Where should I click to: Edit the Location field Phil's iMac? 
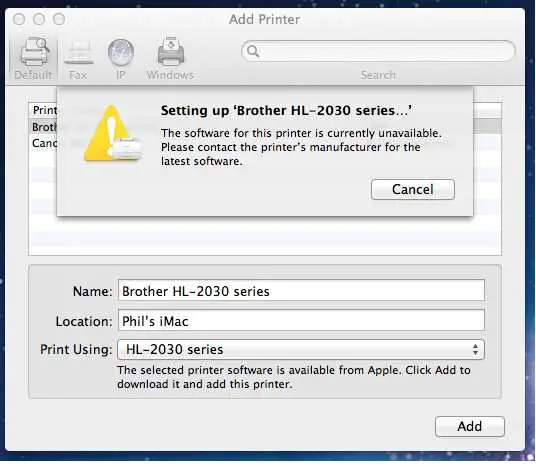301,321
